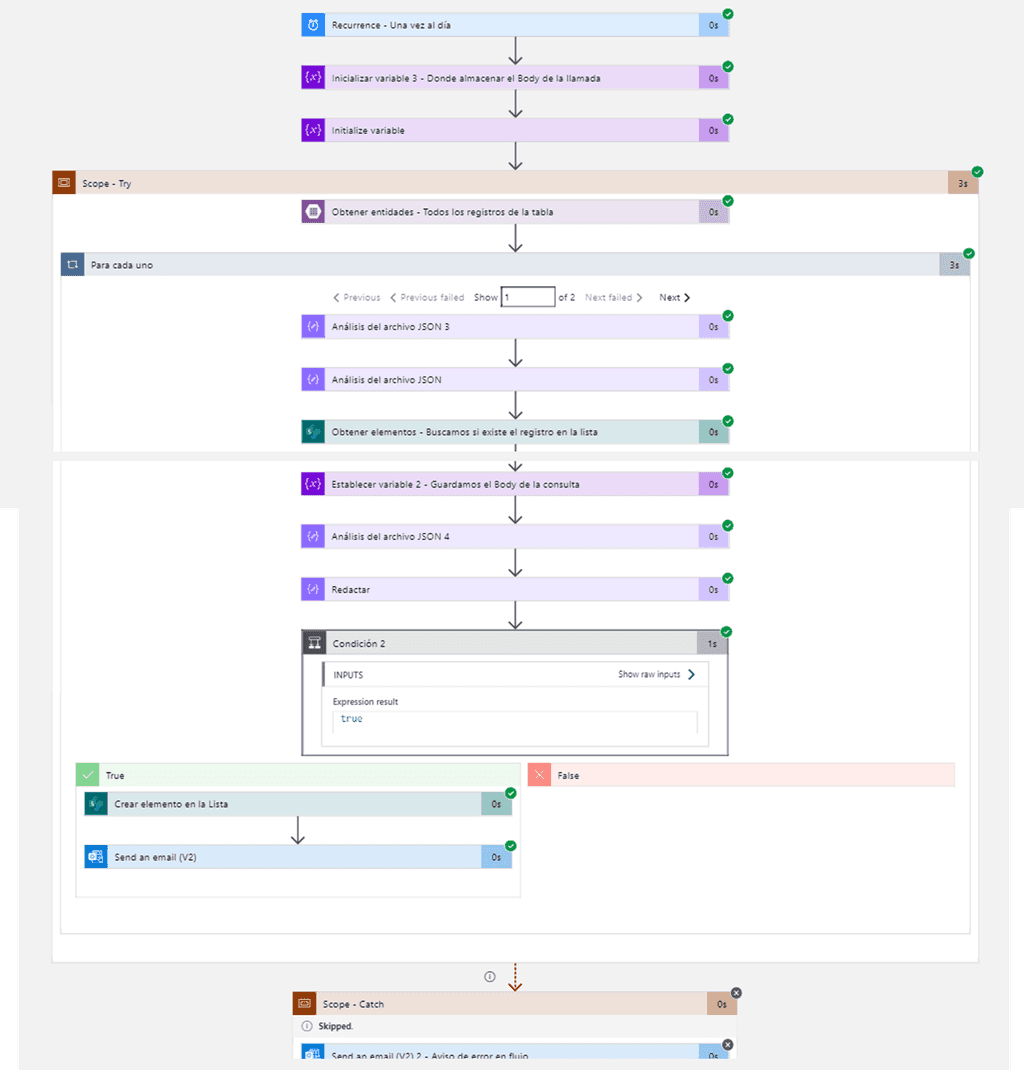
Task: Click the 3s duration on Scope - Try
Action: click(963, 184)
